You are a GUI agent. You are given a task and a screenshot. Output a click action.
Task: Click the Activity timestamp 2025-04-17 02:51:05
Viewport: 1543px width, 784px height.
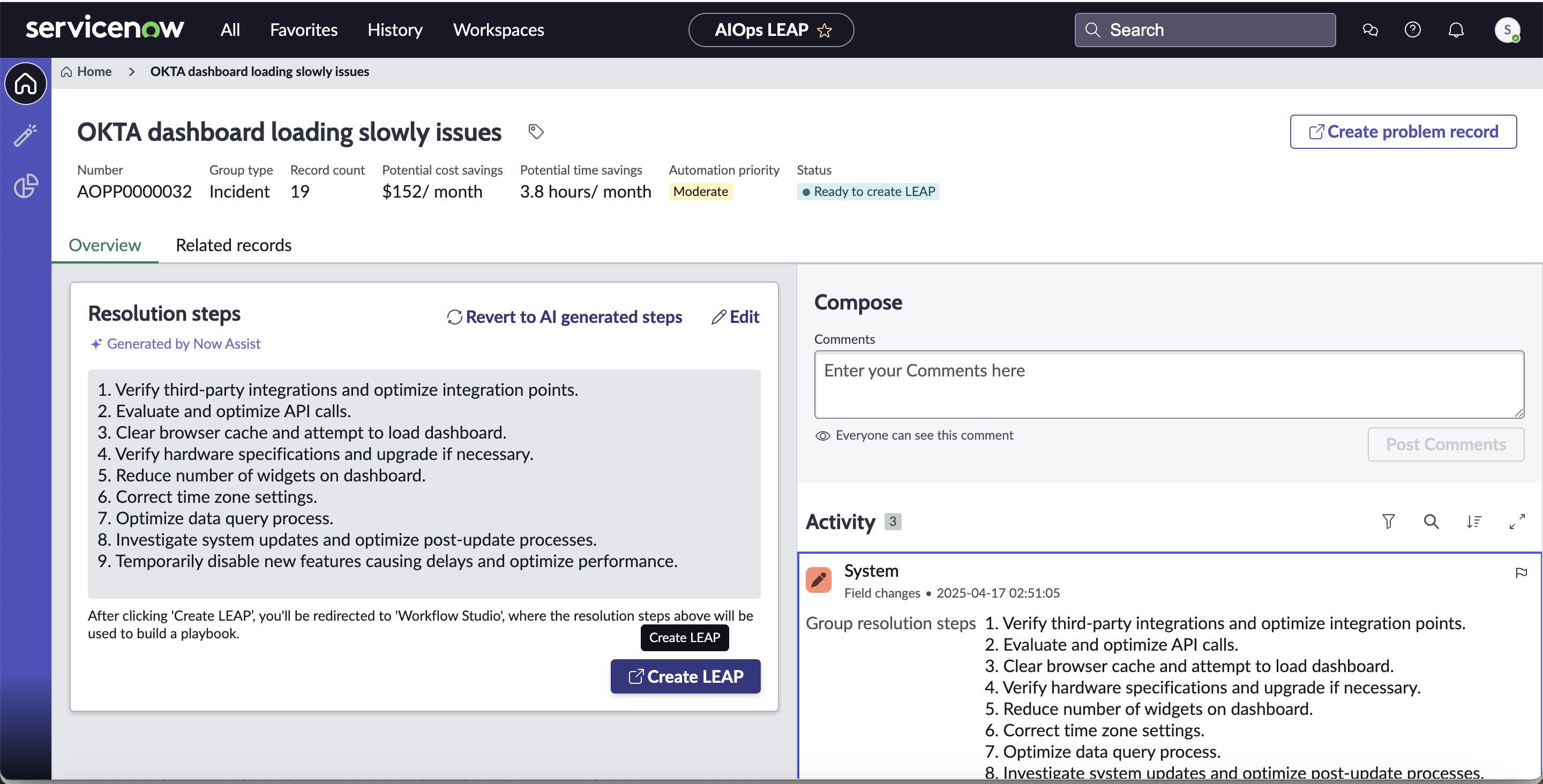point(998,592)
